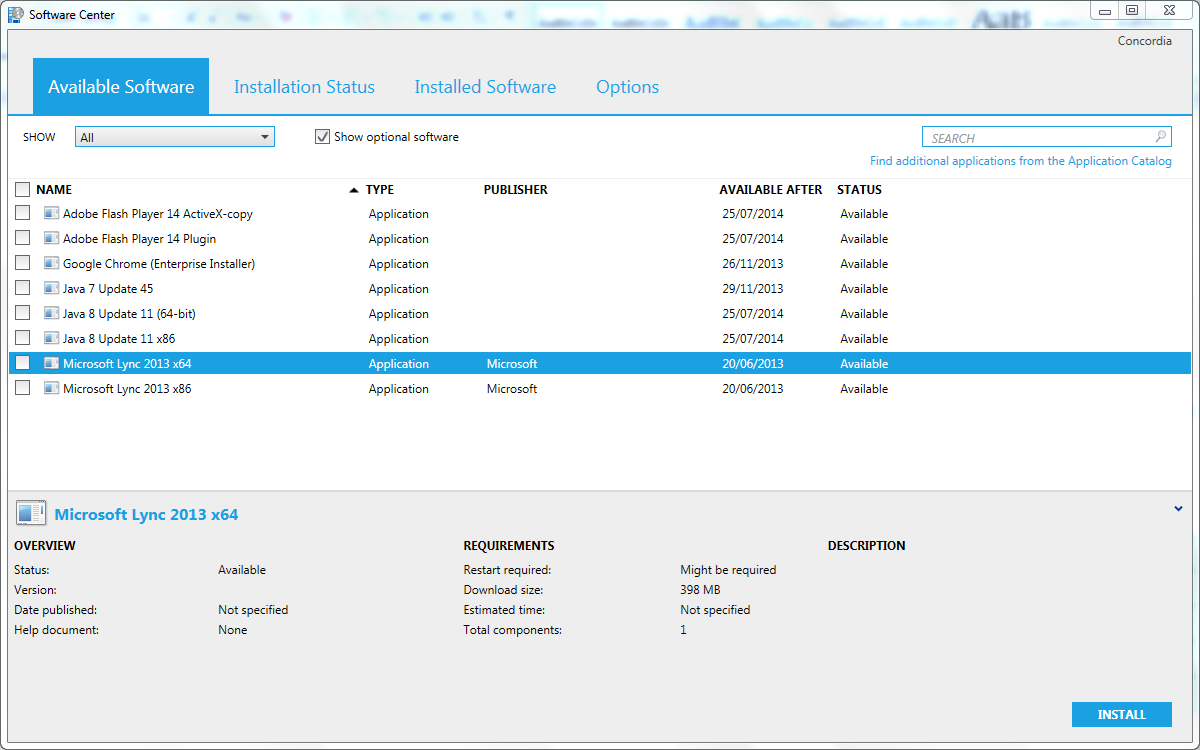Check the select-all checkbox in the header row
Image resolution: width=1200 pixels, height=750 pixels.
pos(22,189)
